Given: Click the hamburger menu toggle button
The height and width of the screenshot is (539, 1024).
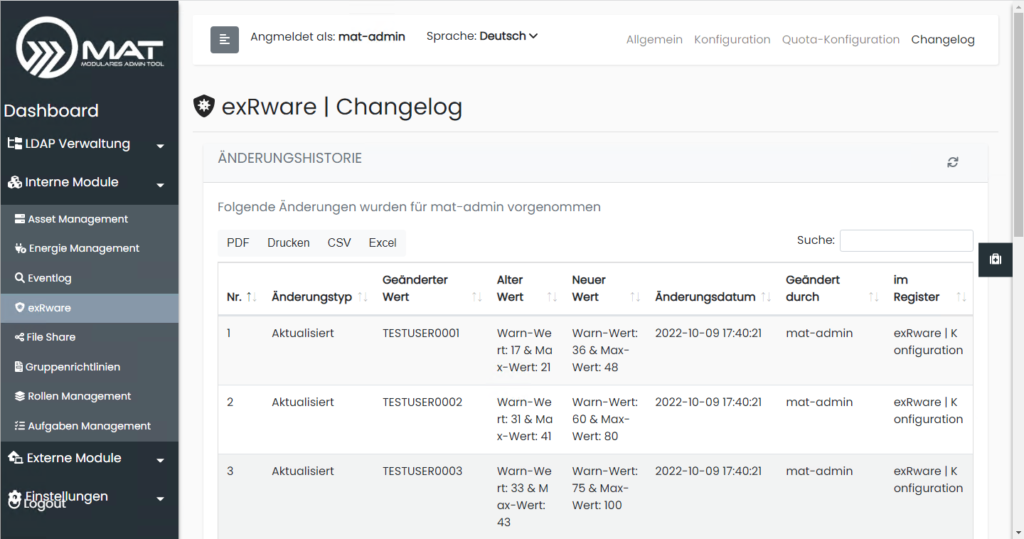Looking at the screenshot, I should point(224,39).
